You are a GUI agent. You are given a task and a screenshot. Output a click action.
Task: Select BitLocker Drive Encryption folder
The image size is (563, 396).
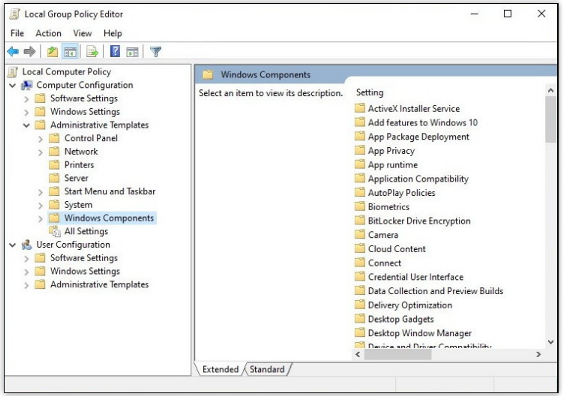click(x=419, y=220)
